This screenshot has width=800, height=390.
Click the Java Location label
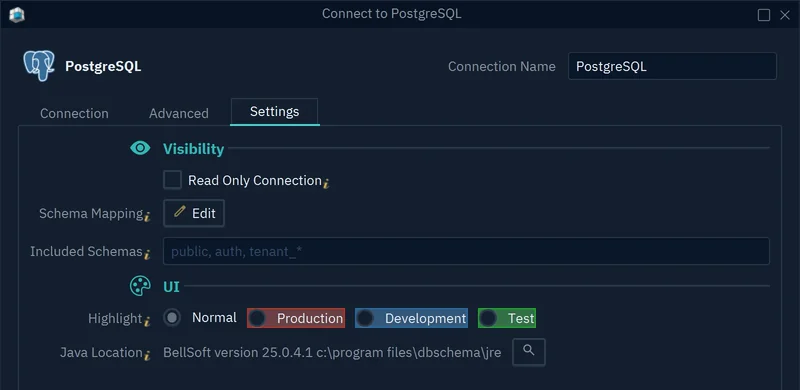point(101,352)
